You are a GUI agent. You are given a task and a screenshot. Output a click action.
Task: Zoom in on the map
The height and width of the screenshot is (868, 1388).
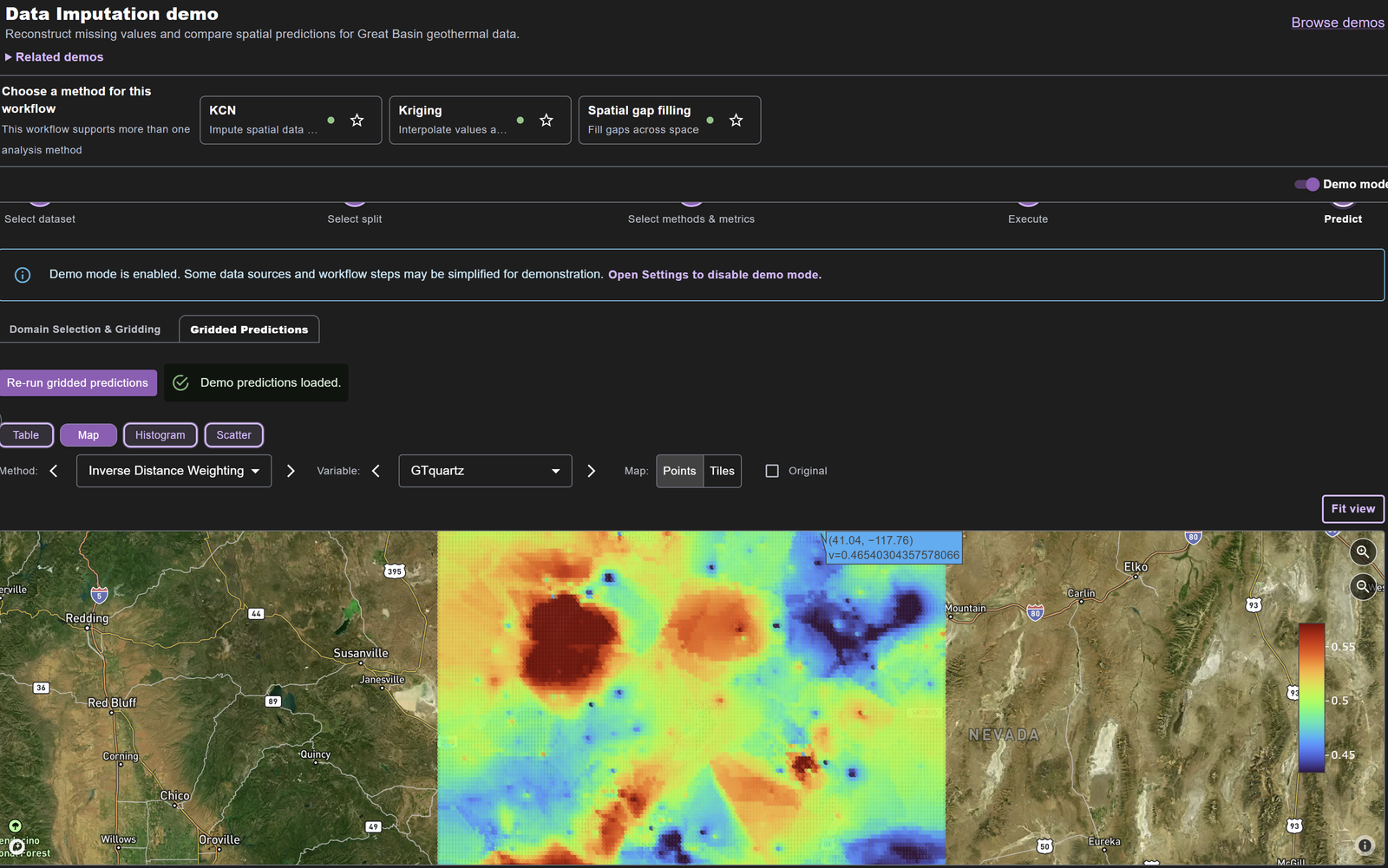point(1363,551)
